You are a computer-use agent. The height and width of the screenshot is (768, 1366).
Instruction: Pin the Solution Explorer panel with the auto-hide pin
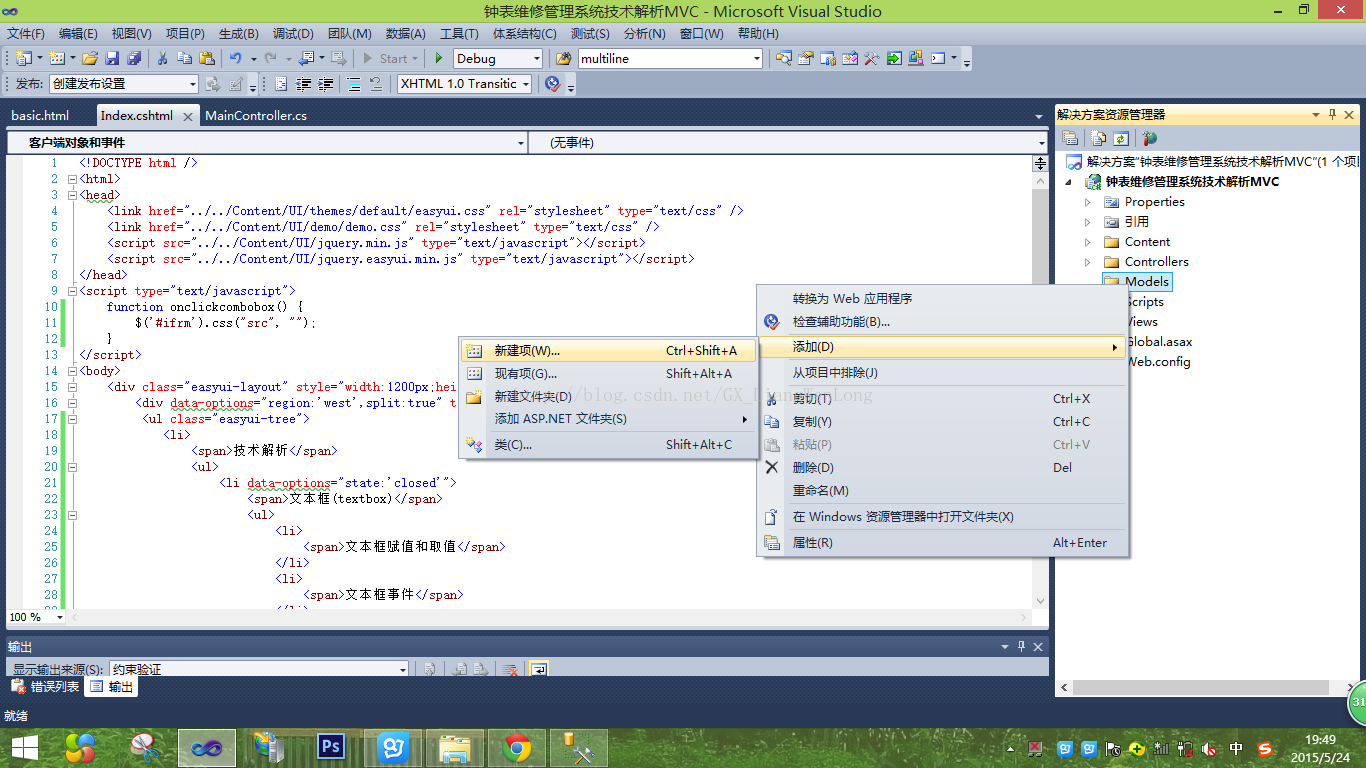pos(1331,115)
